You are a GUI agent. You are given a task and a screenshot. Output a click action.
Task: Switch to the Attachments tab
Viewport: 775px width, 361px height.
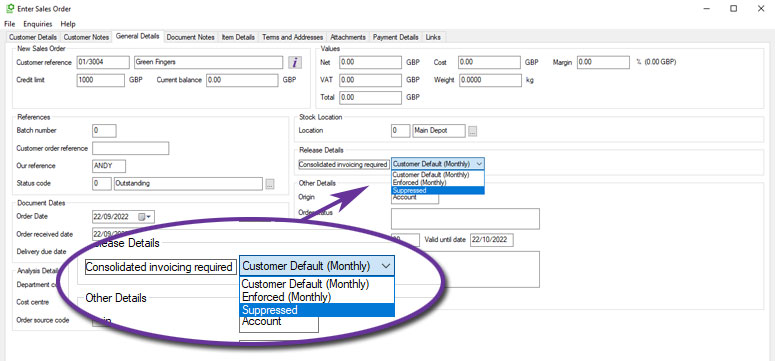click(x=348, y=37)
